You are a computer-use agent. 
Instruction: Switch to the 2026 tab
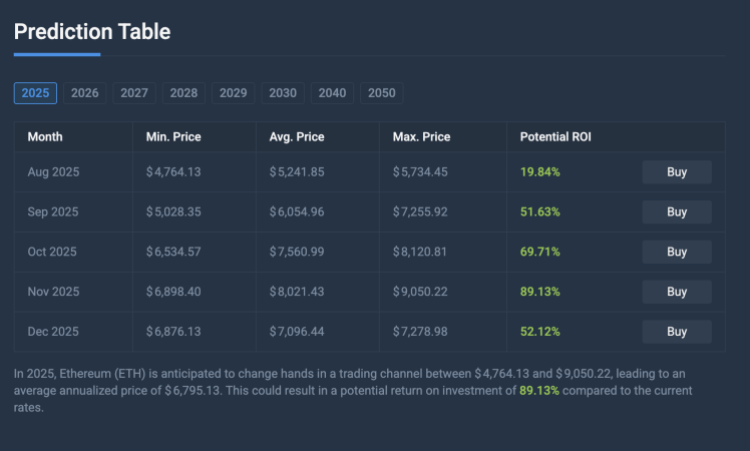[x=85, y=93]
